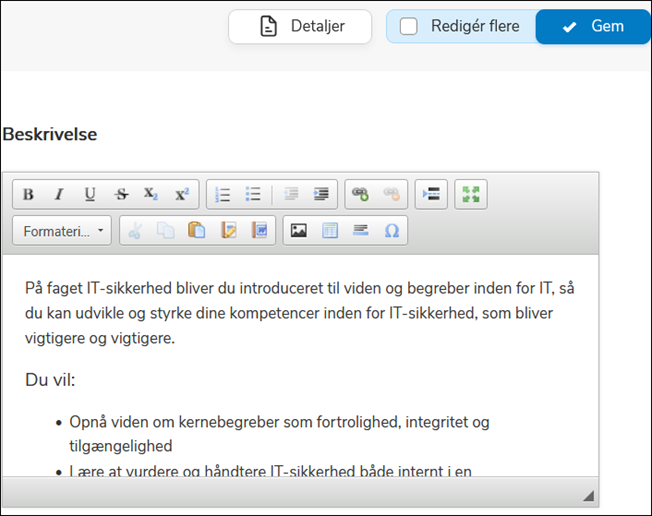The width and height of the screenshot is (652, 516).
Task: Open the Detaljer button
Action: (299, 27)
